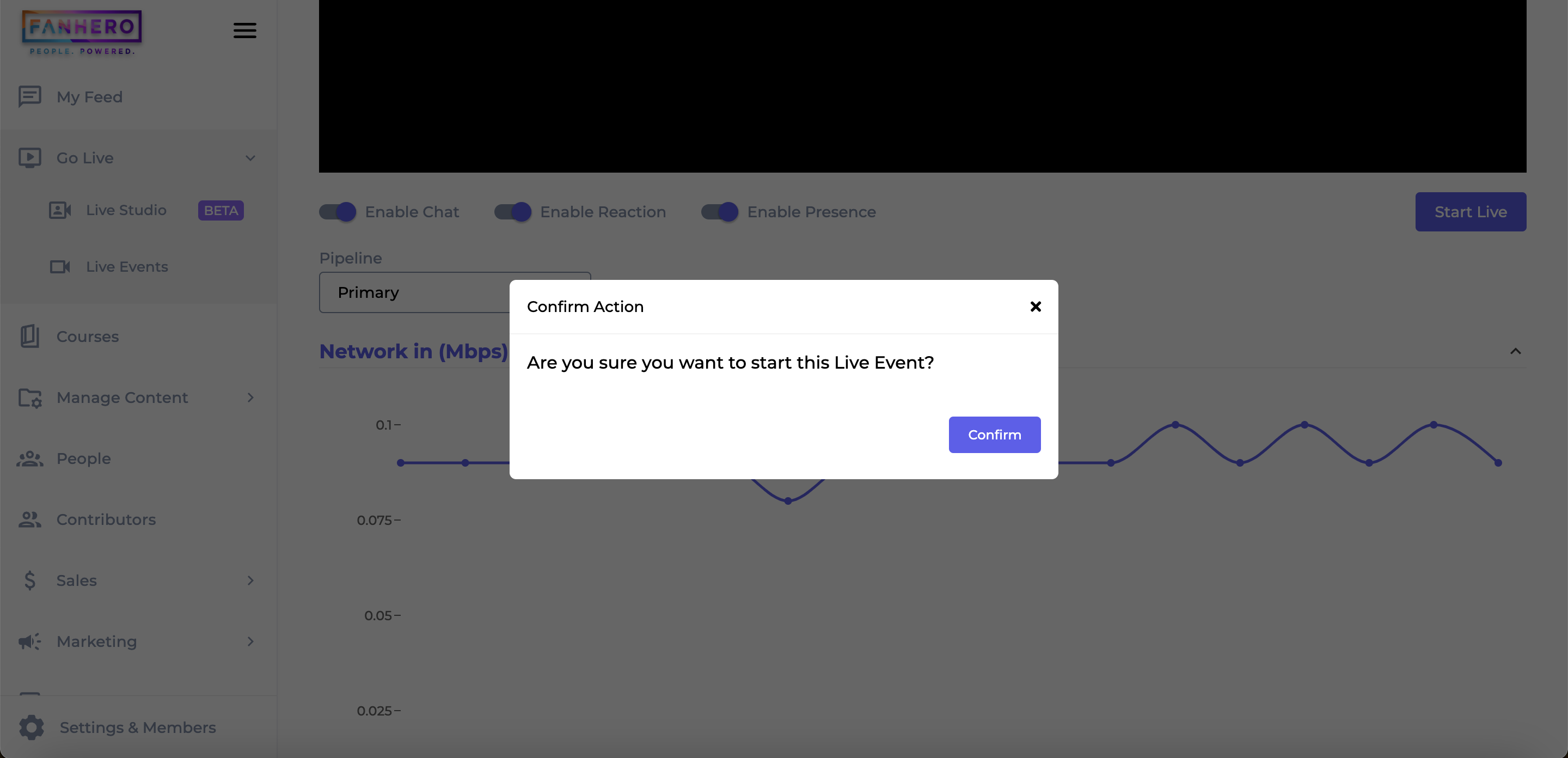Click the Confirm button in dialog
The height and width of the screenshot is (758, 1568).
coord(995,434)
